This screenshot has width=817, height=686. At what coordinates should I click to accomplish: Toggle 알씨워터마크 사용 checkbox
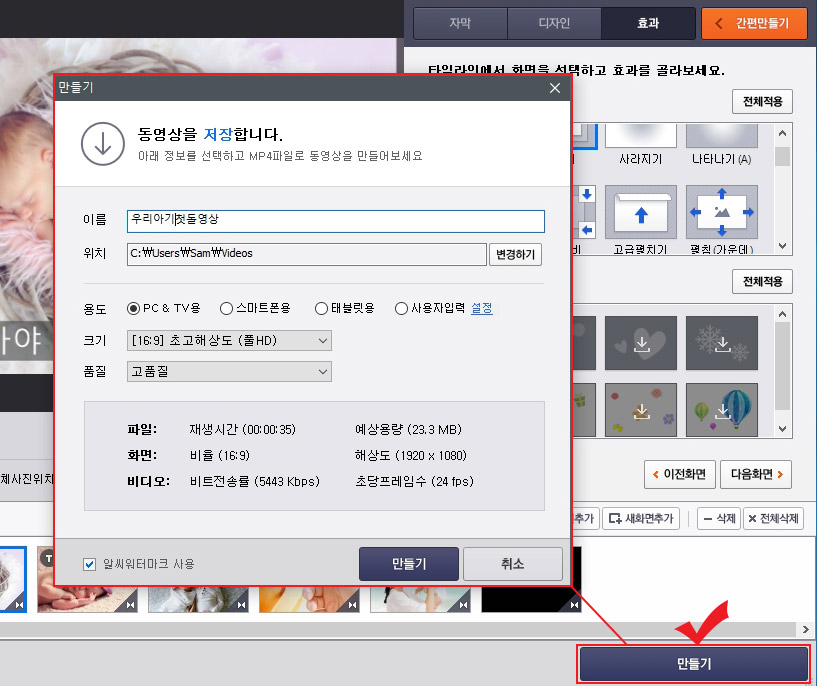(89, 564)
